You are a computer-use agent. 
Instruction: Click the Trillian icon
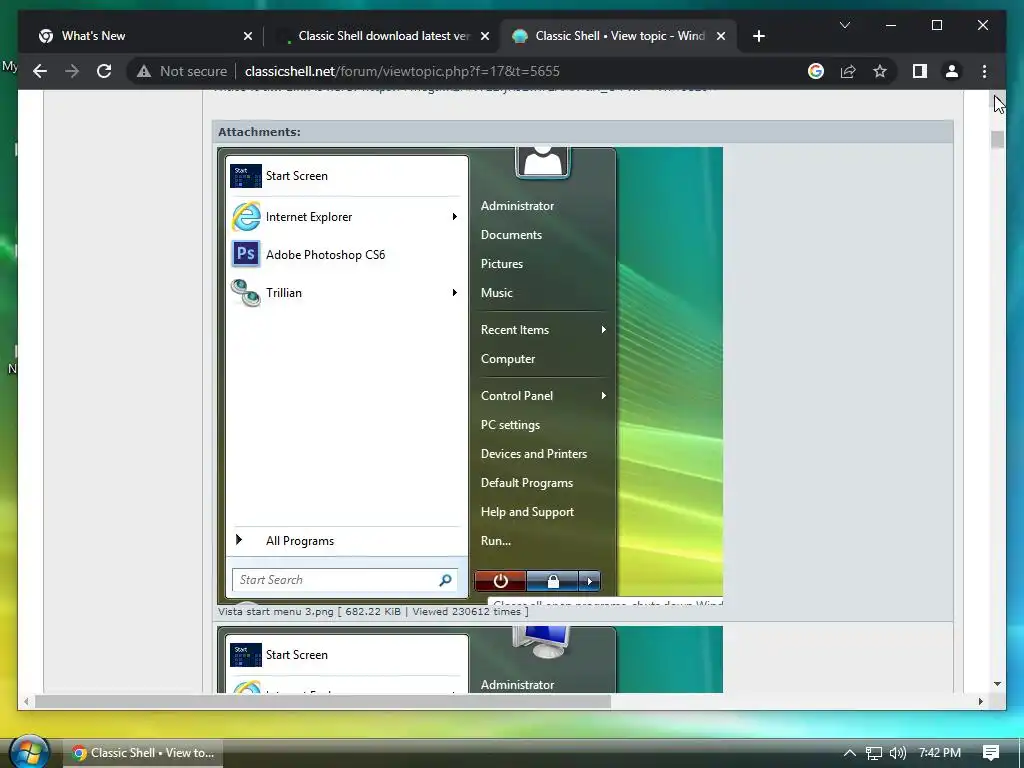pos(246,293)
